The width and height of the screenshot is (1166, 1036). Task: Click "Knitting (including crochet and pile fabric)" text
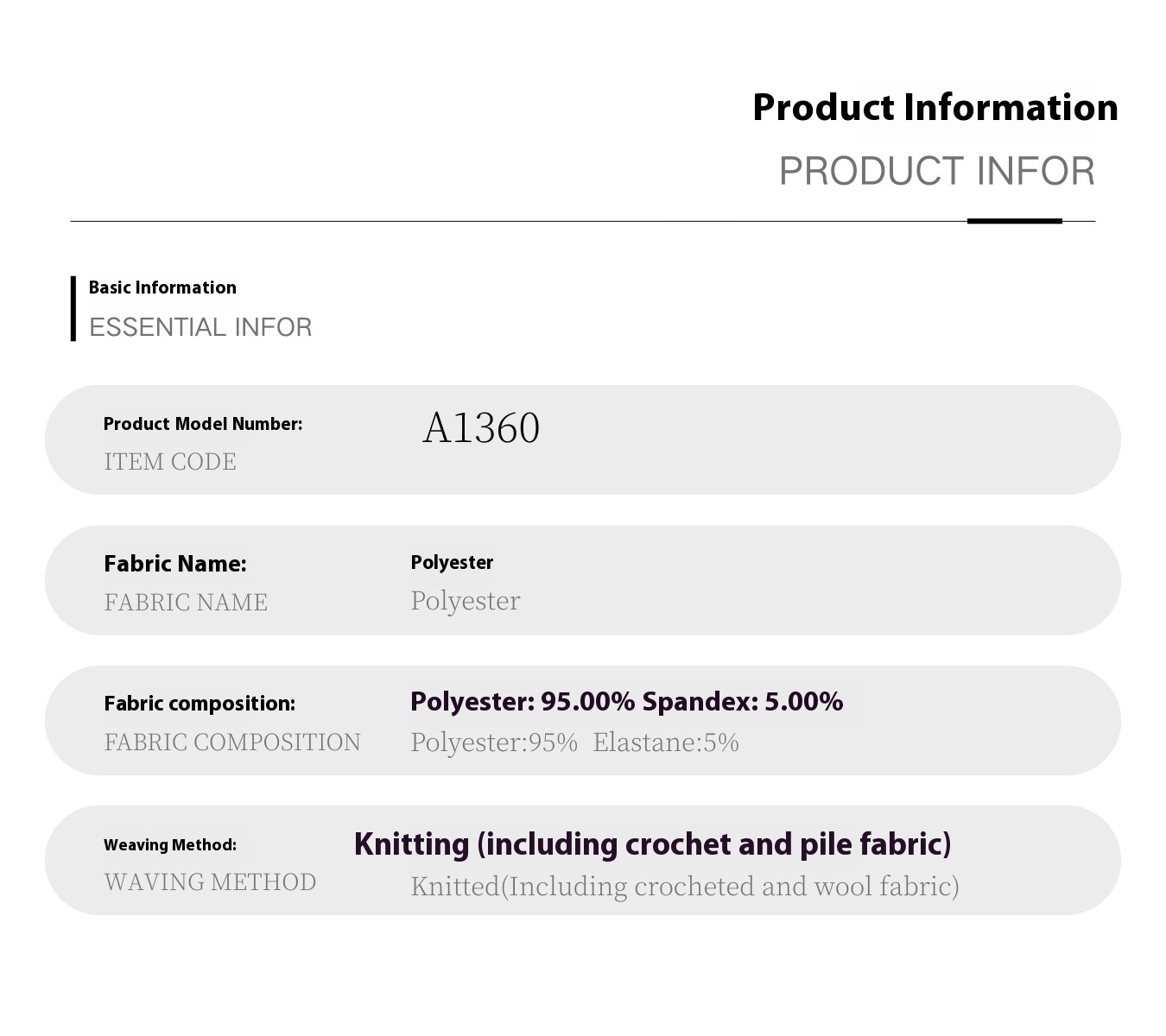[x=652, y=843]
